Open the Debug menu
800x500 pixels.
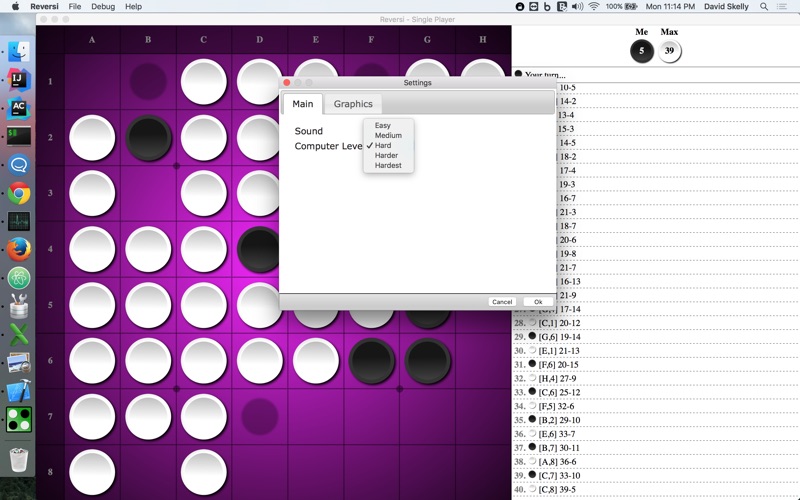coord(103,6)
